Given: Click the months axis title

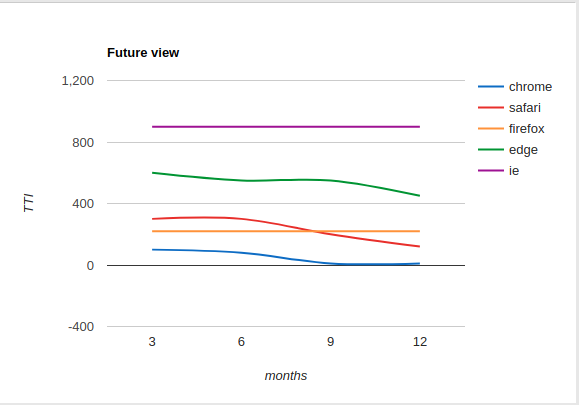Looking at the screenshot, I should click(286, 376).
